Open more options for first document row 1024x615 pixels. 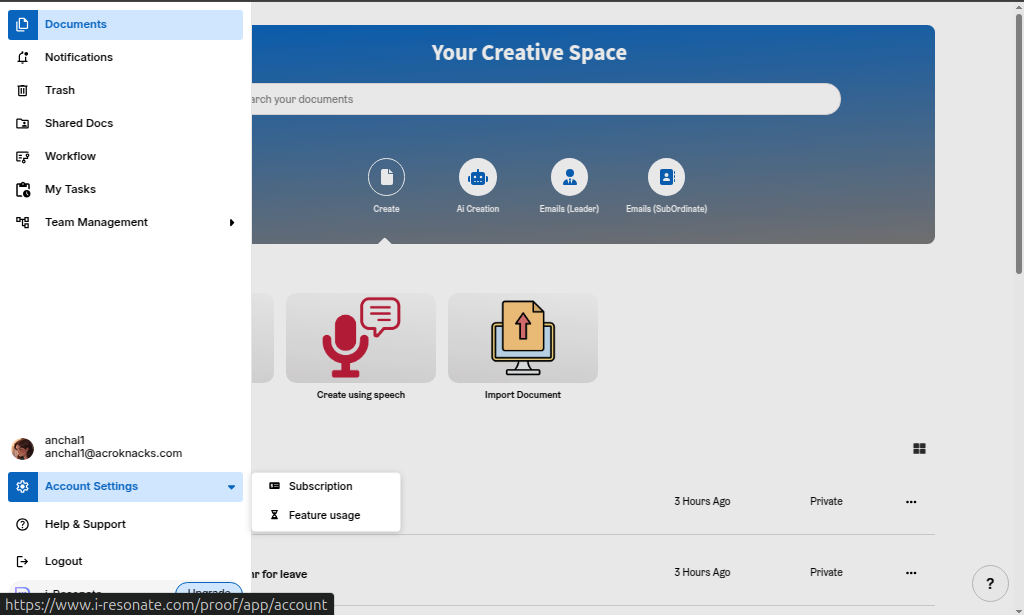point(911,502)
